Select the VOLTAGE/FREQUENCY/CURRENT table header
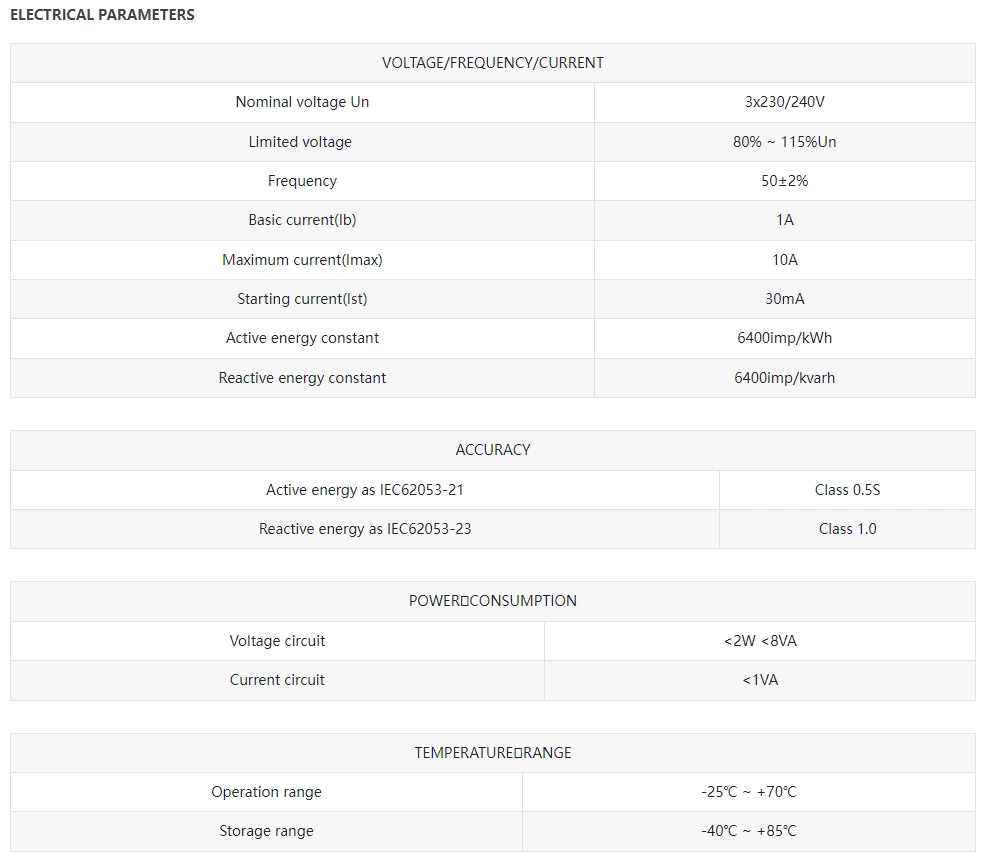Viewport: 991px width, 867px height. click(493, 63)
